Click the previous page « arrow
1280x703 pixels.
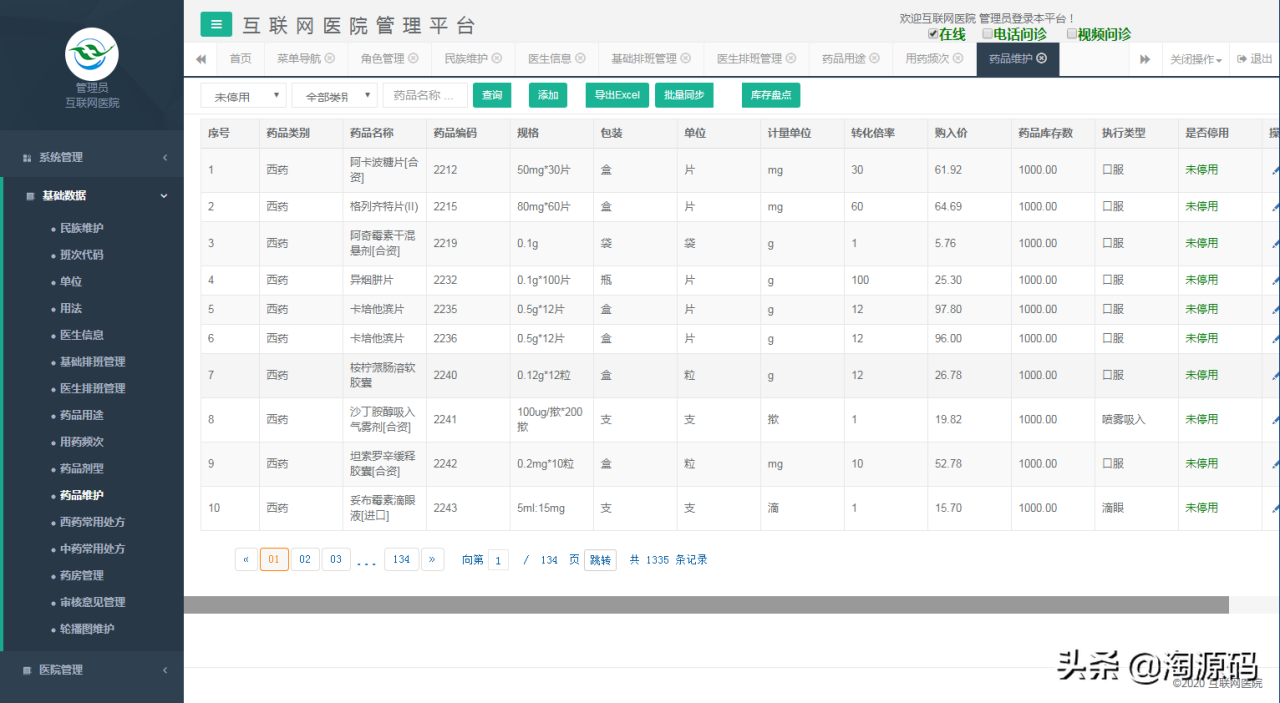[x=246, y=559]
